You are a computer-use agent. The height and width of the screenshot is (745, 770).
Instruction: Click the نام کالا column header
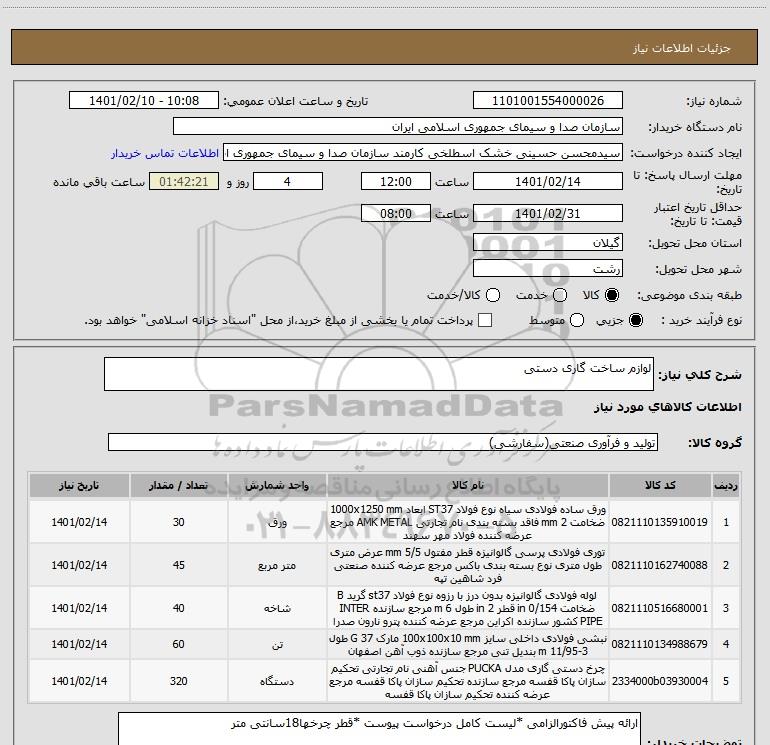[468, 486]
